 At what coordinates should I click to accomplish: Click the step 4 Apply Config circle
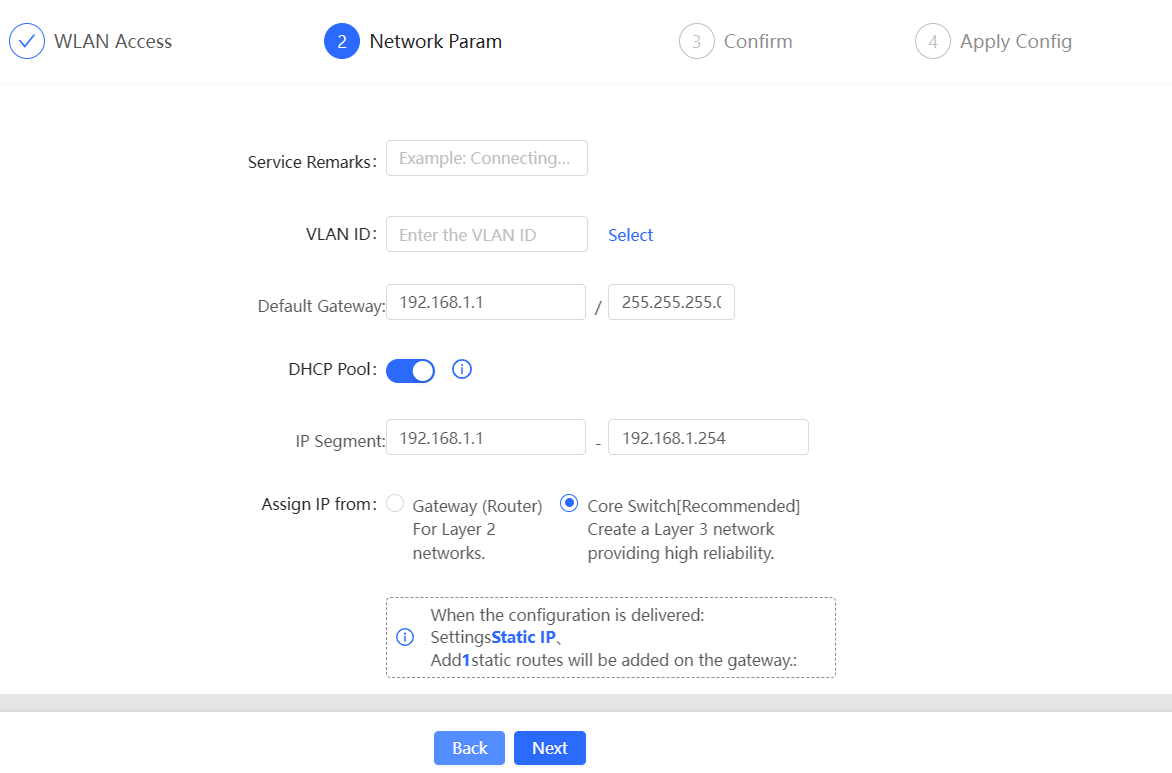pos(932,41)
